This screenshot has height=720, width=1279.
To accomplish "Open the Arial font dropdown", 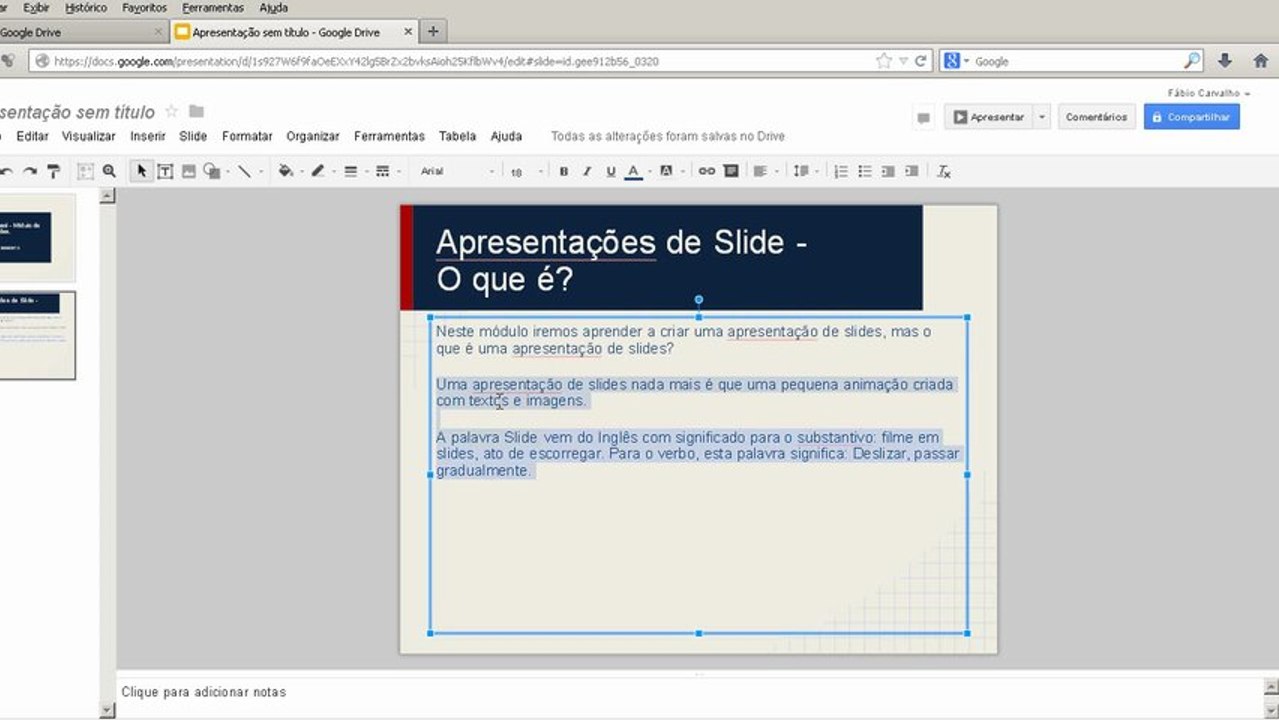I will pyautogui.click(x=457, y=171).
